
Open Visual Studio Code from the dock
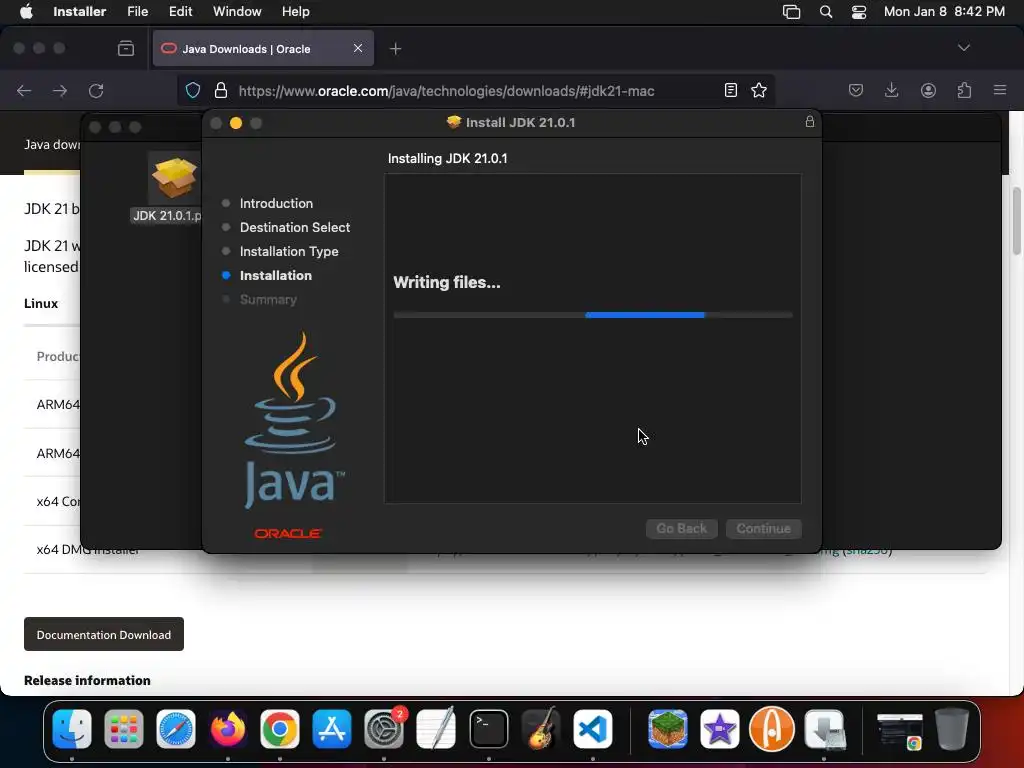point(593,729)
